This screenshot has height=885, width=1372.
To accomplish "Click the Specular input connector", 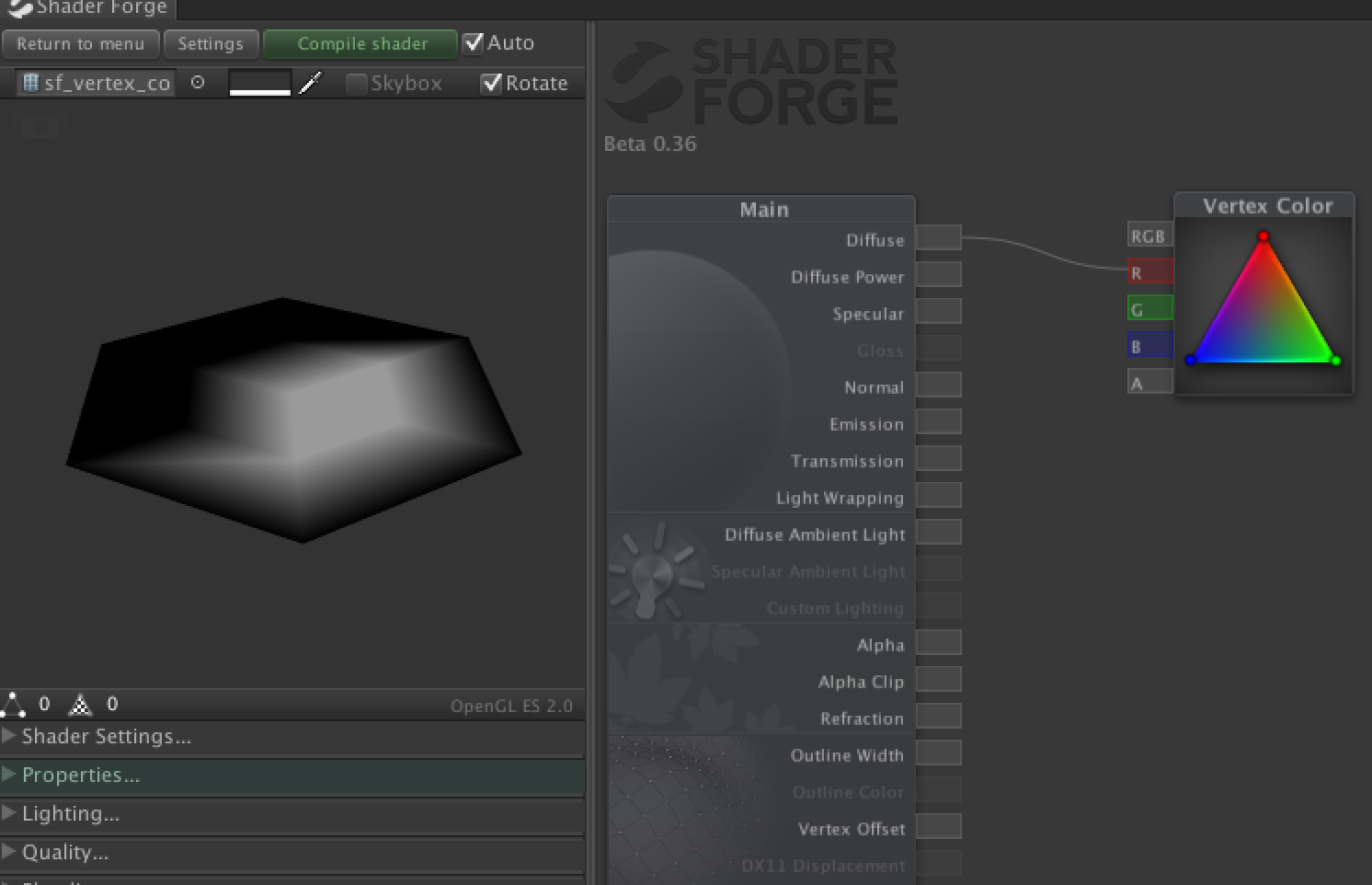I will pyautogui.click(x=939, y=312).
